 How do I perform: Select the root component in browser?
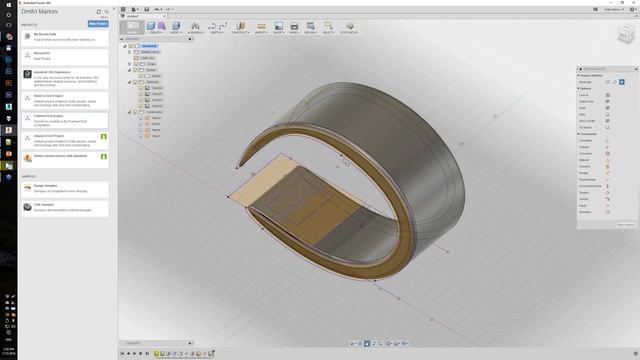pos(149,46)
